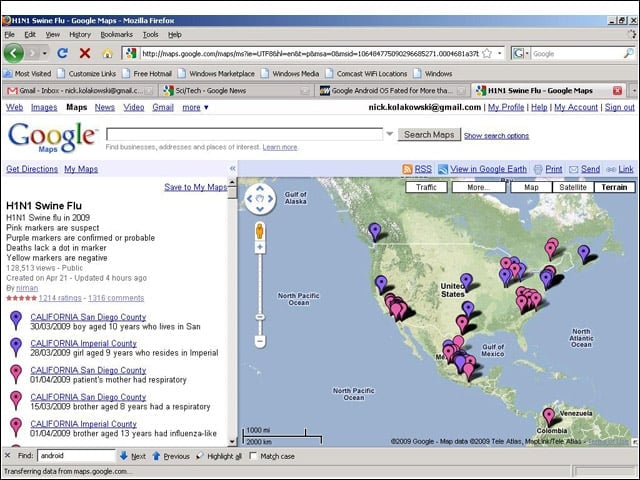Zoom in with the plus button

[x=260, y=247]
